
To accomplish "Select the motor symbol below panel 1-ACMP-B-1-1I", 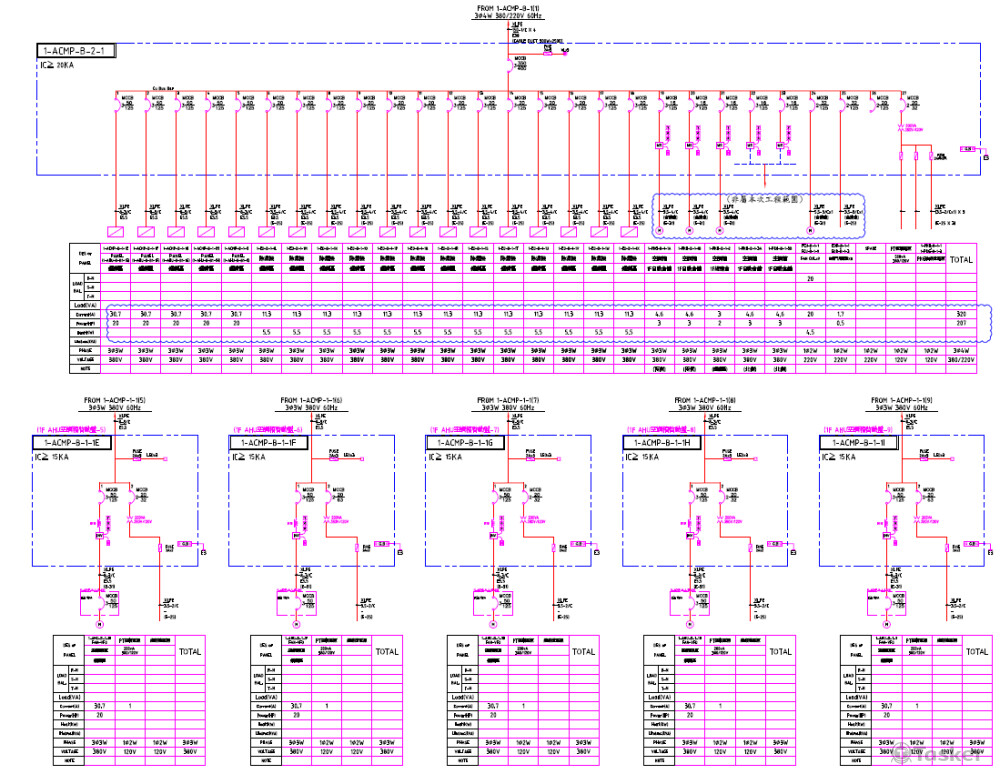I will (x=886, y=624).
